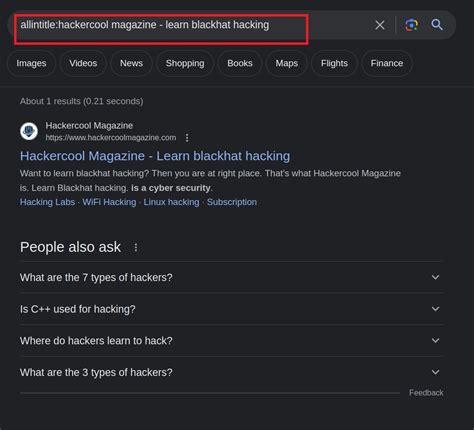Image resolution: width=474 pixels, height=430 pixels.
Task: Switch to the News tab
Action: 131,63
